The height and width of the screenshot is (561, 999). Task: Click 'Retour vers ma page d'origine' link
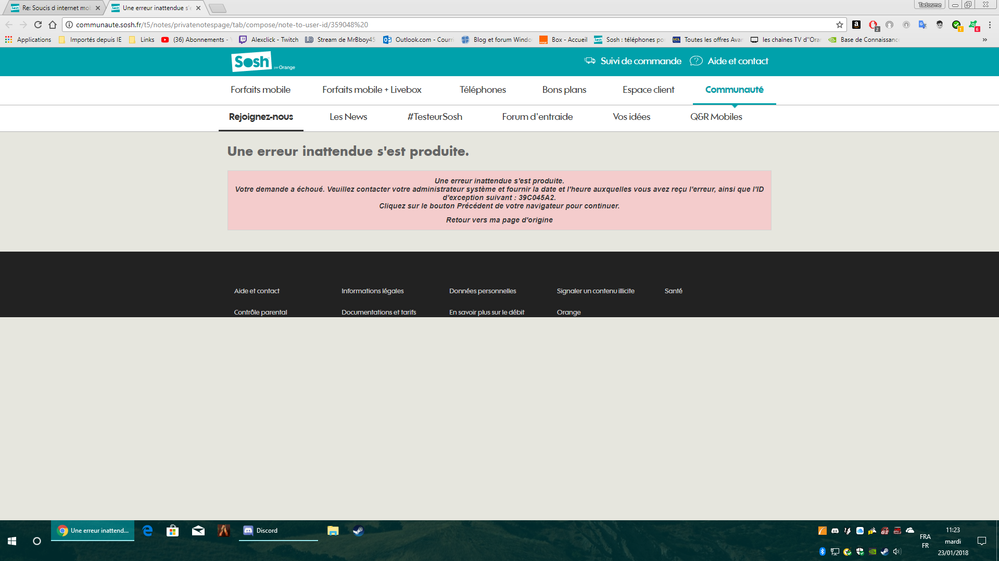pos(499,220)
